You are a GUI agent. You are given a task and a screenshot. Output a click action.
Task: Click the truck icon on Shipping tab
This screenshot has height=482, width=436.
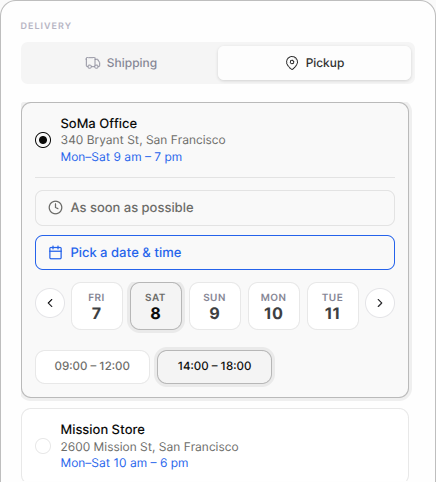point(93,63)
